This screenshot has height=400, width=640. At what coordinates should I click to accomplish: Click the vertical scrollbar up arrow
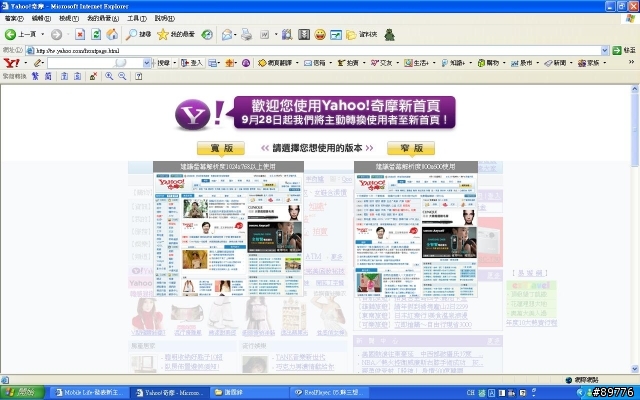[635, 89]
